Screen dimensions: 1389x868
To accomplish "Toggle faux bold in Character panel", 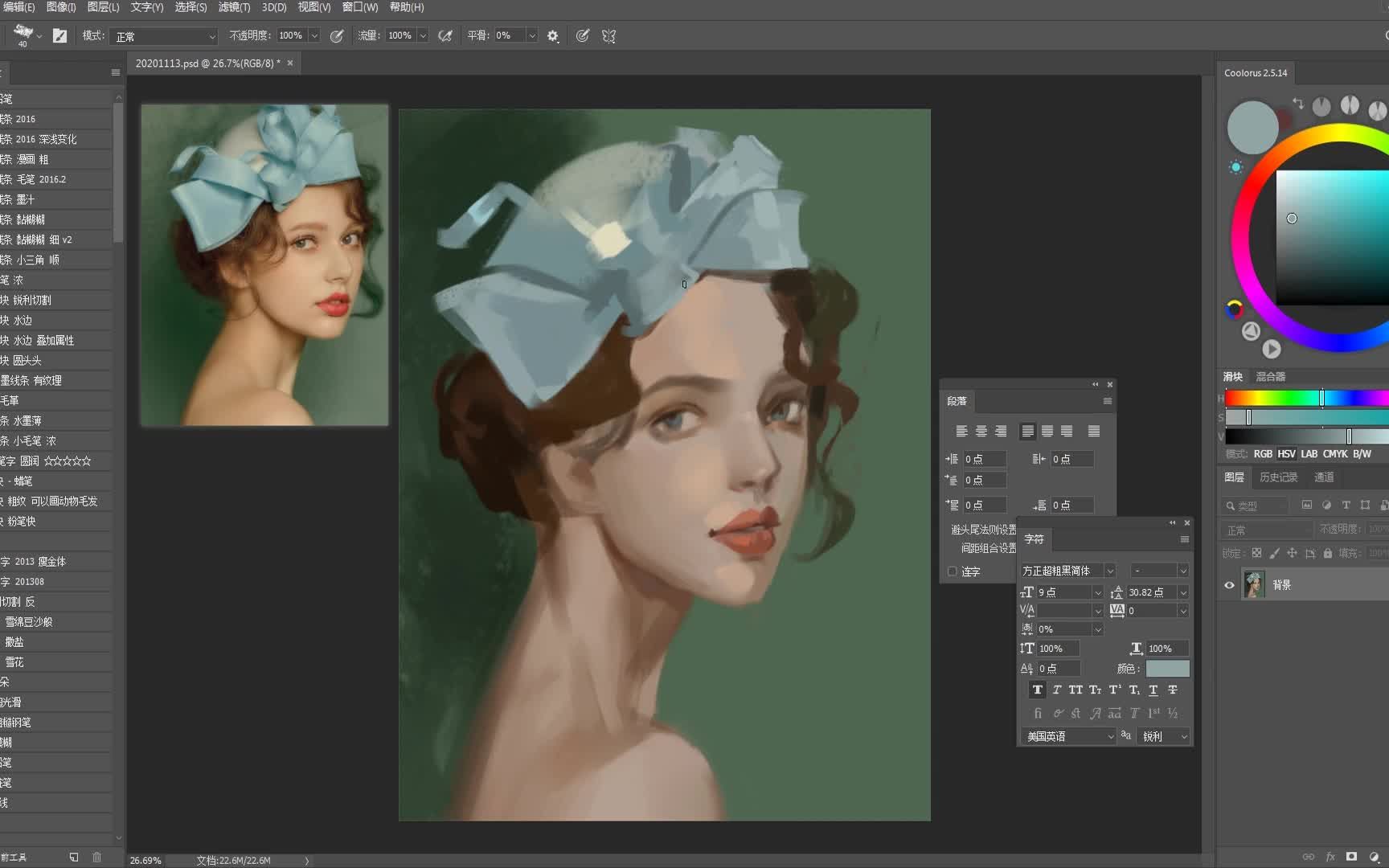I will click(x=1037, y=690).
